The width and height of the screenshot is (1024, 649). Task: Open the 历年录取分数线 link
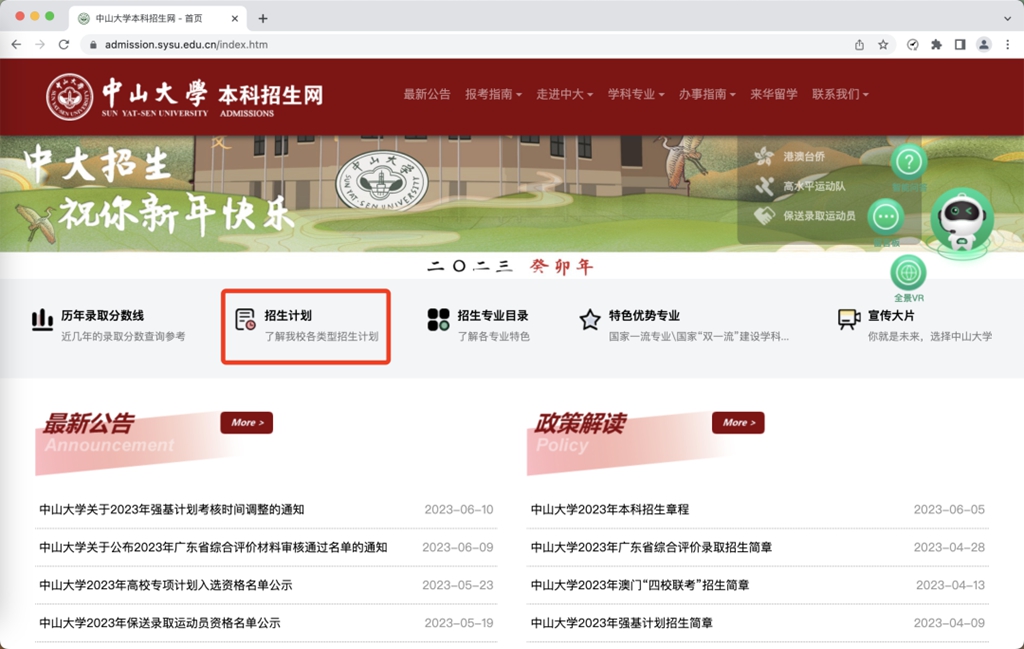(x=103, y=315)
